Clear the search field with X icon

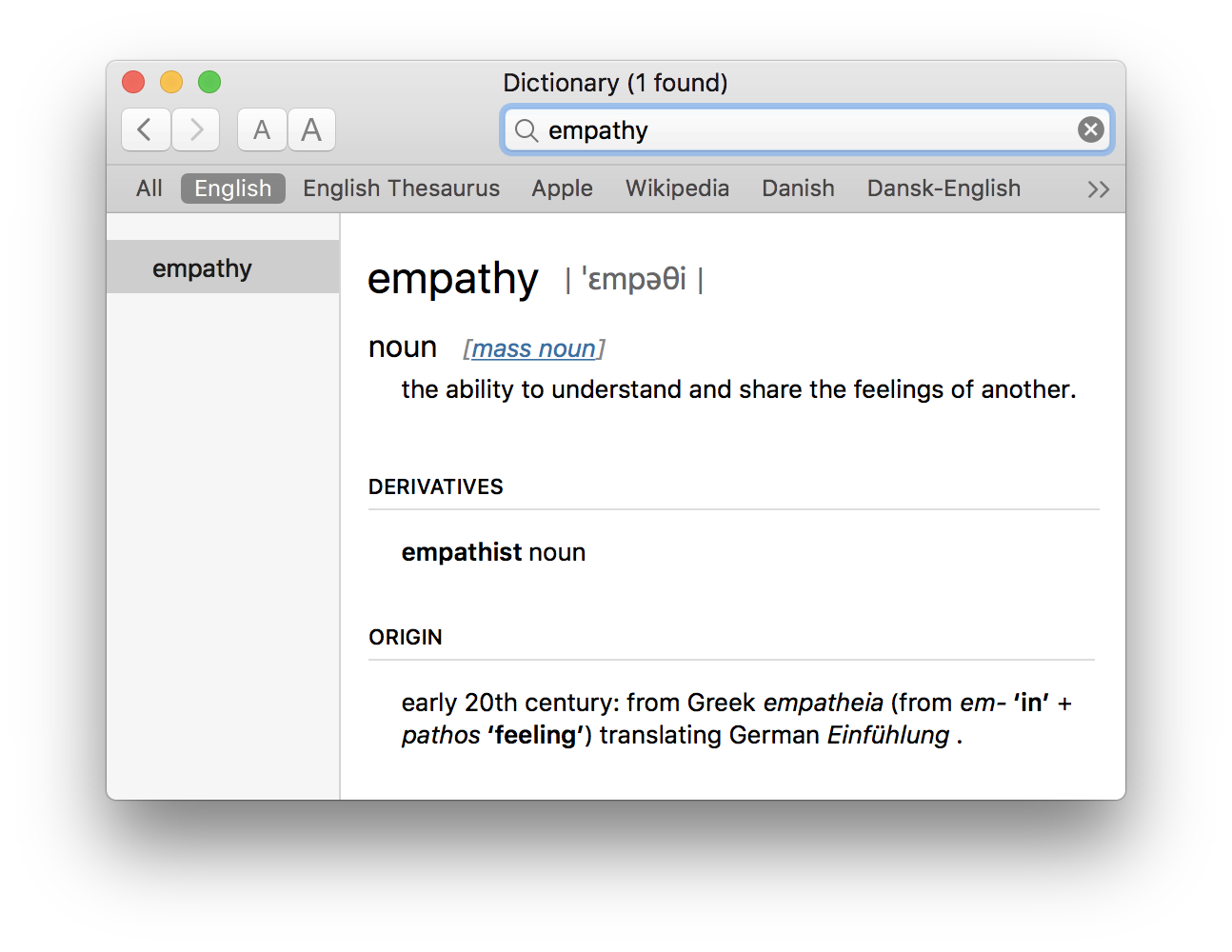[1091, 129]
